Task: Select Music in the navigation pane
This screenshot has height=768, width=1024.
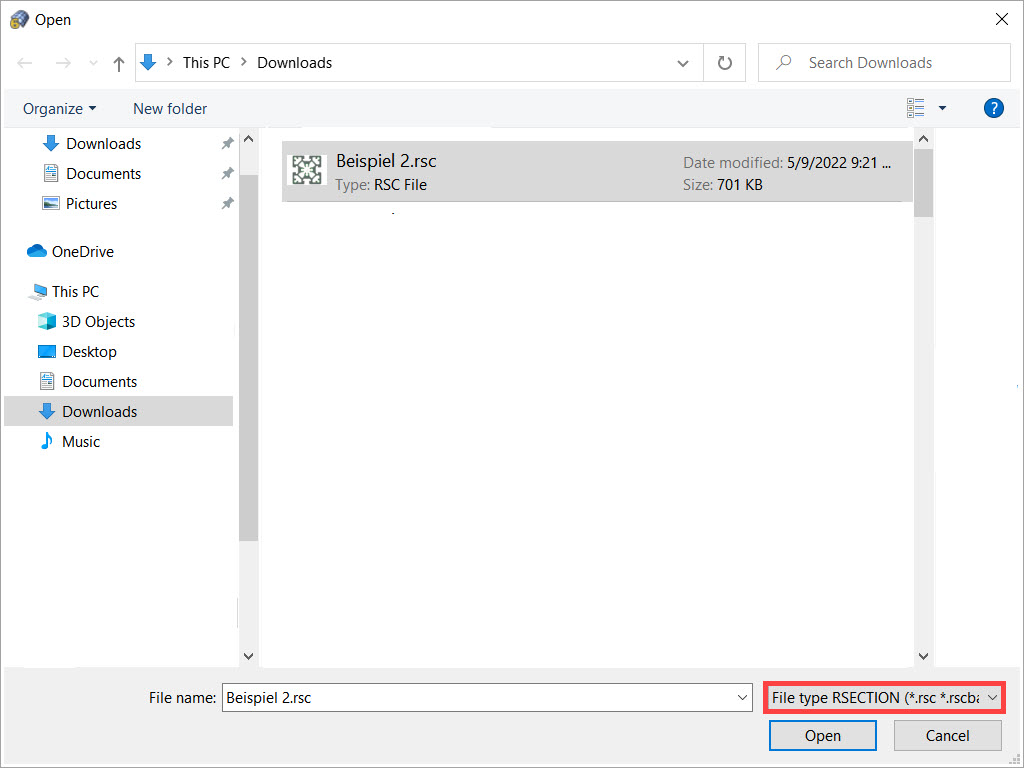Action: tap(79, 441)
